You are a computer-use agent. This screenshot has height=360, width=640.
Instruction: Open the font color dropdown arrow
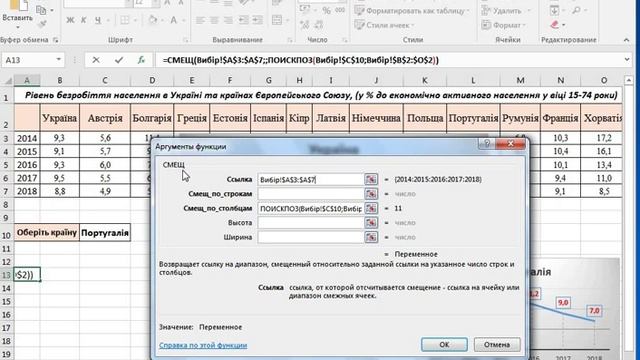183,20
